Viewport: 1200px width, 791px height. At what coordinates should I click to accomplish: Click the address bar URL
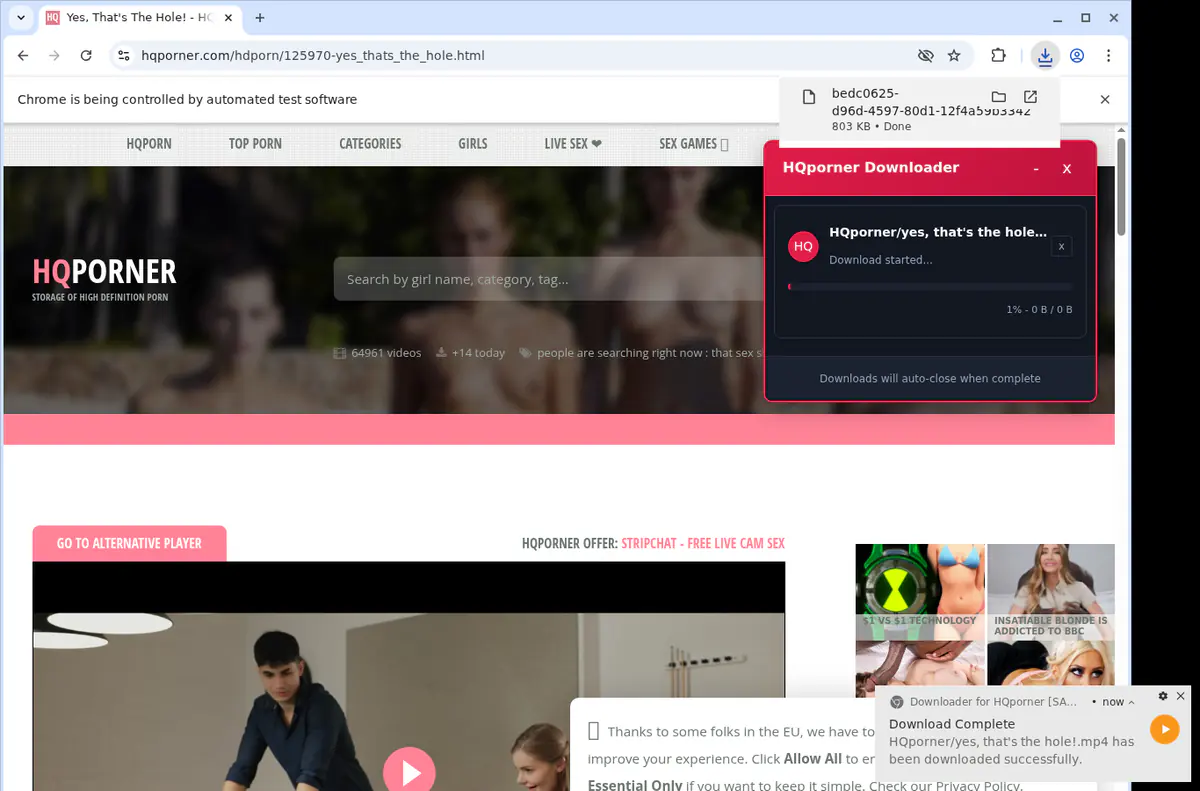coord(313,56)
